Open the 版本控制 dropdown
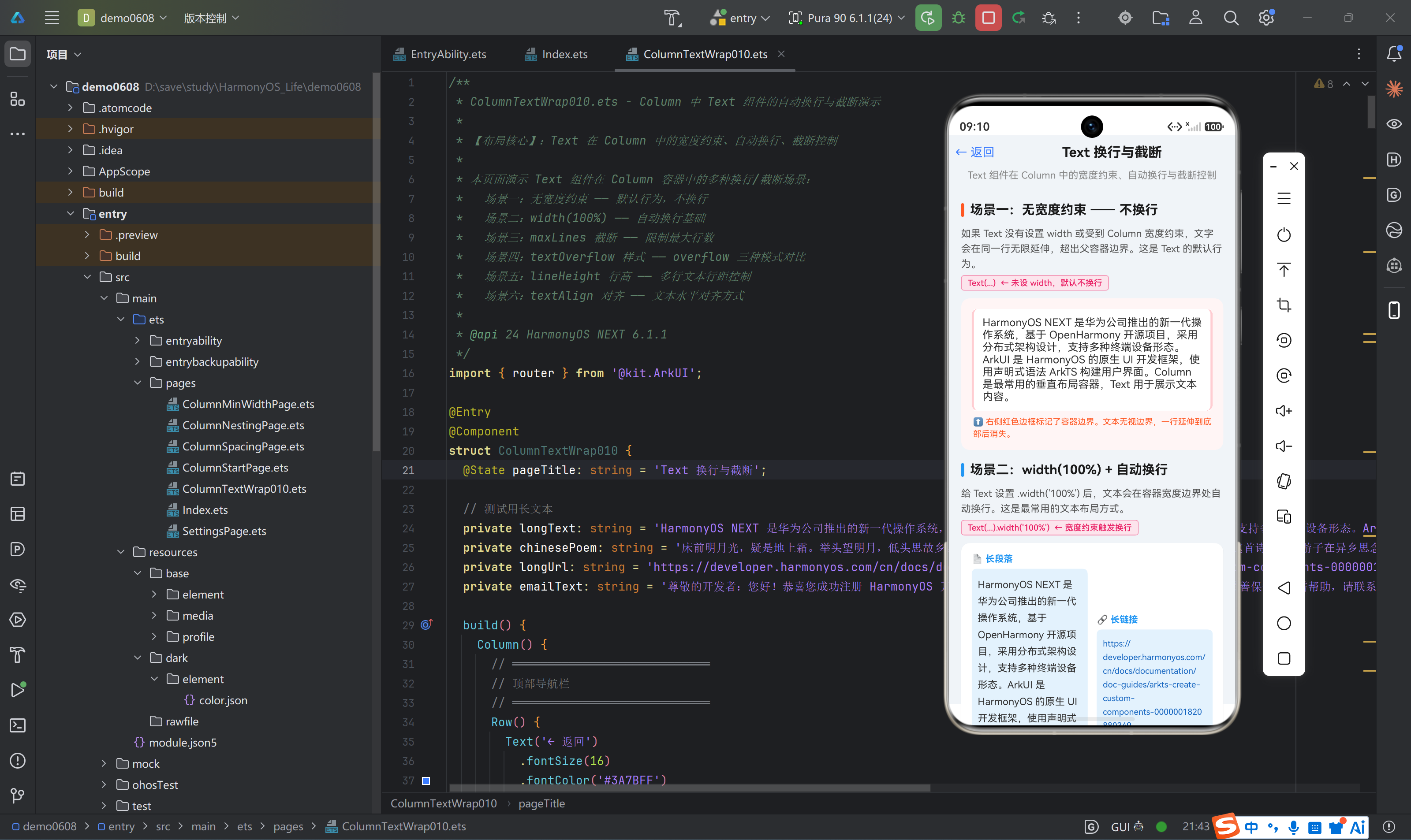Viewport: 1411px width, 840px height. (211, 18)
